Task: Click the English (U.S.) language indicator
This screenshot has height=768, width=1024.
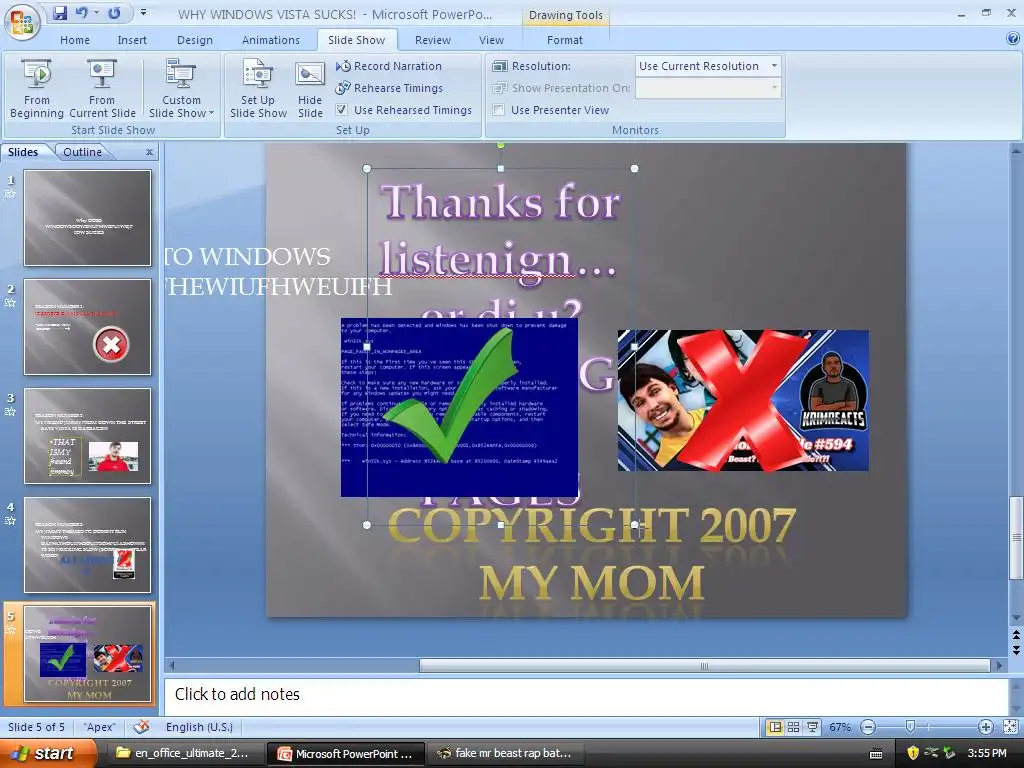Action: click(x=199, y=727)
